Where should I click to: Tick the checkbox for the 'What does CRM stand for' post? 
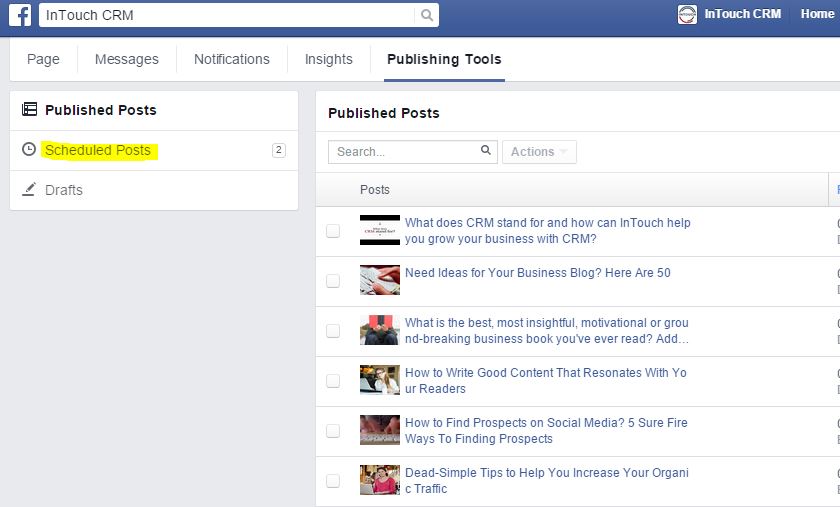tap(333, 230)
